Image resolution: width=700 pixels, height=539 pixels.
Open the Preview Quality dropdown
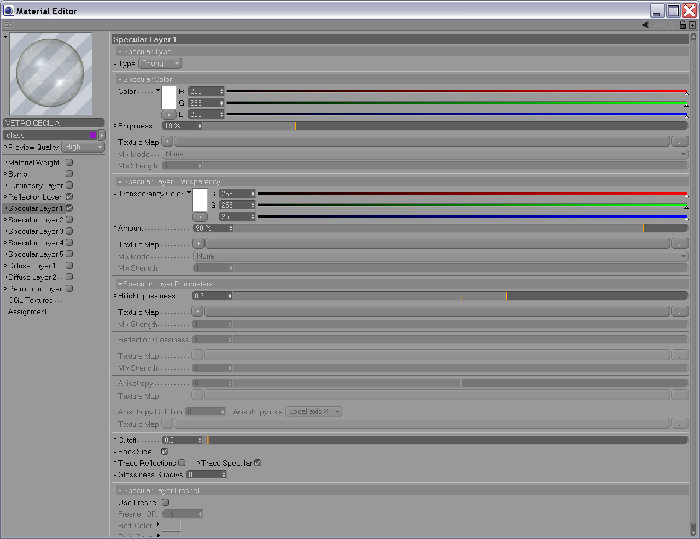click(83, 147)
